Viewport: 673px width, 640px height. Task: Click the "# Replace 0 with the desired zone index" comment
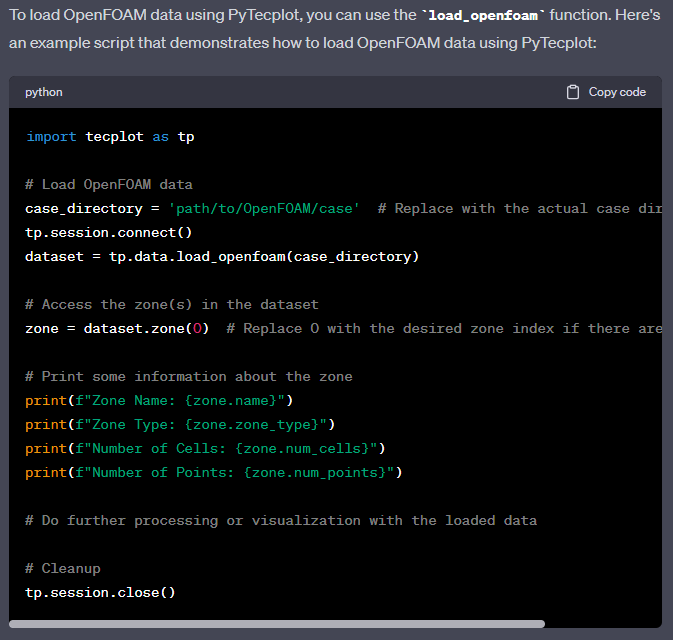tap(444, 329)
